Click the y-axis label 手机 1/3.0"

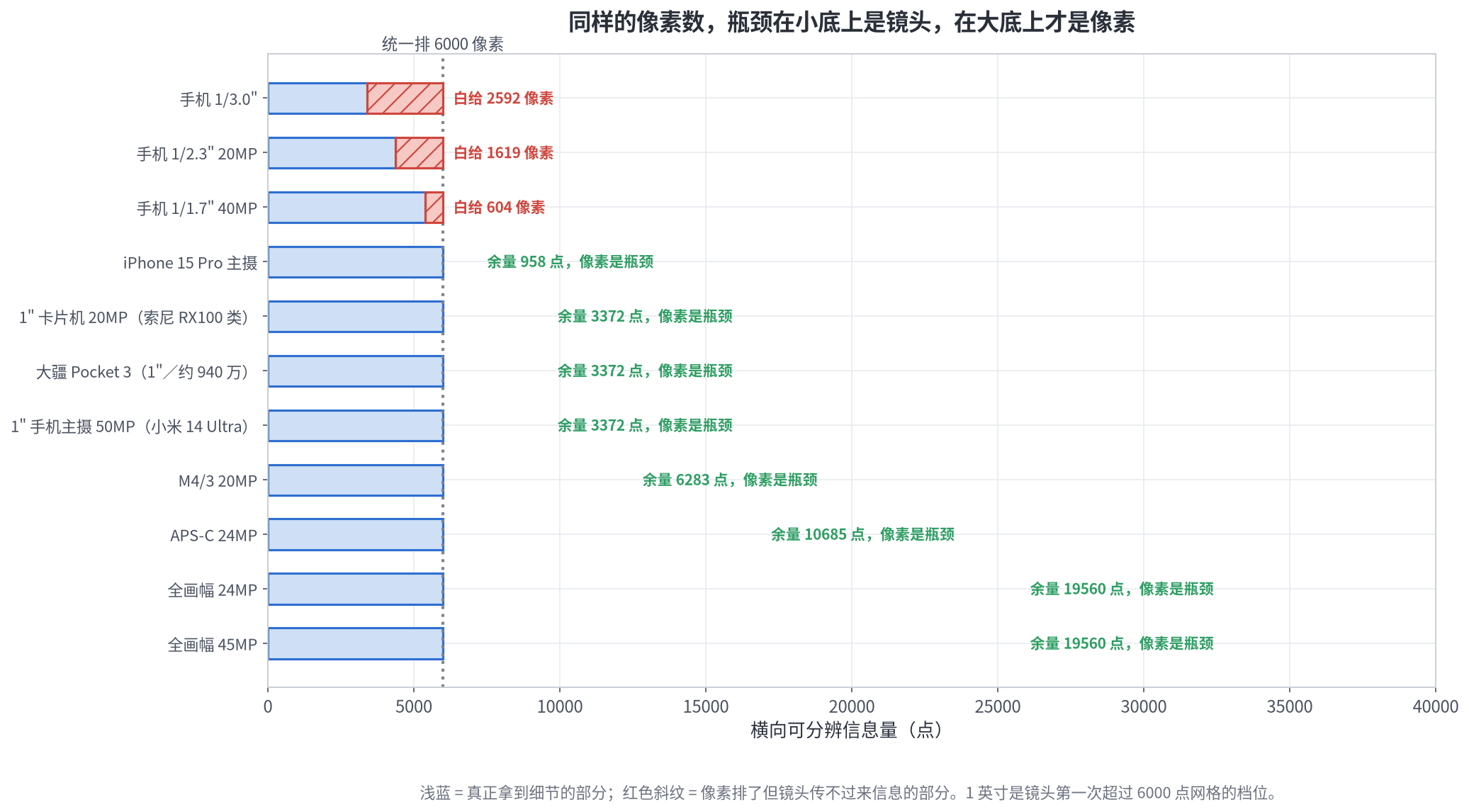[x=218, y=99]
